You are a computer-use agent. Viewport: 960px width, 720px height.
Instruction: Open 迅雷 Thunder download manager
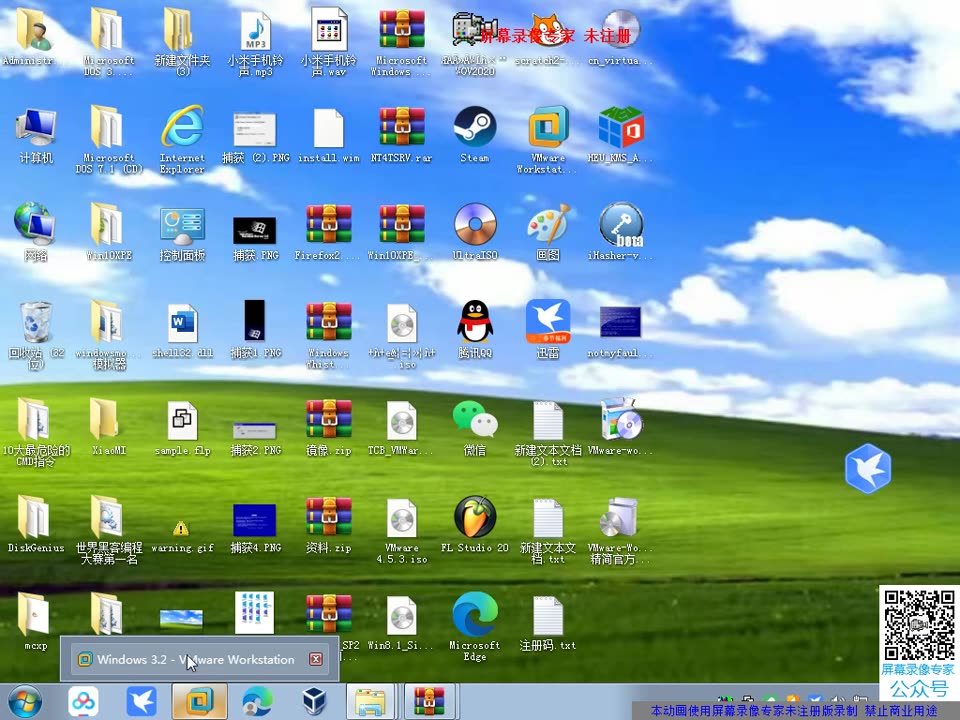pyautogui.click(x=546, y=320)
